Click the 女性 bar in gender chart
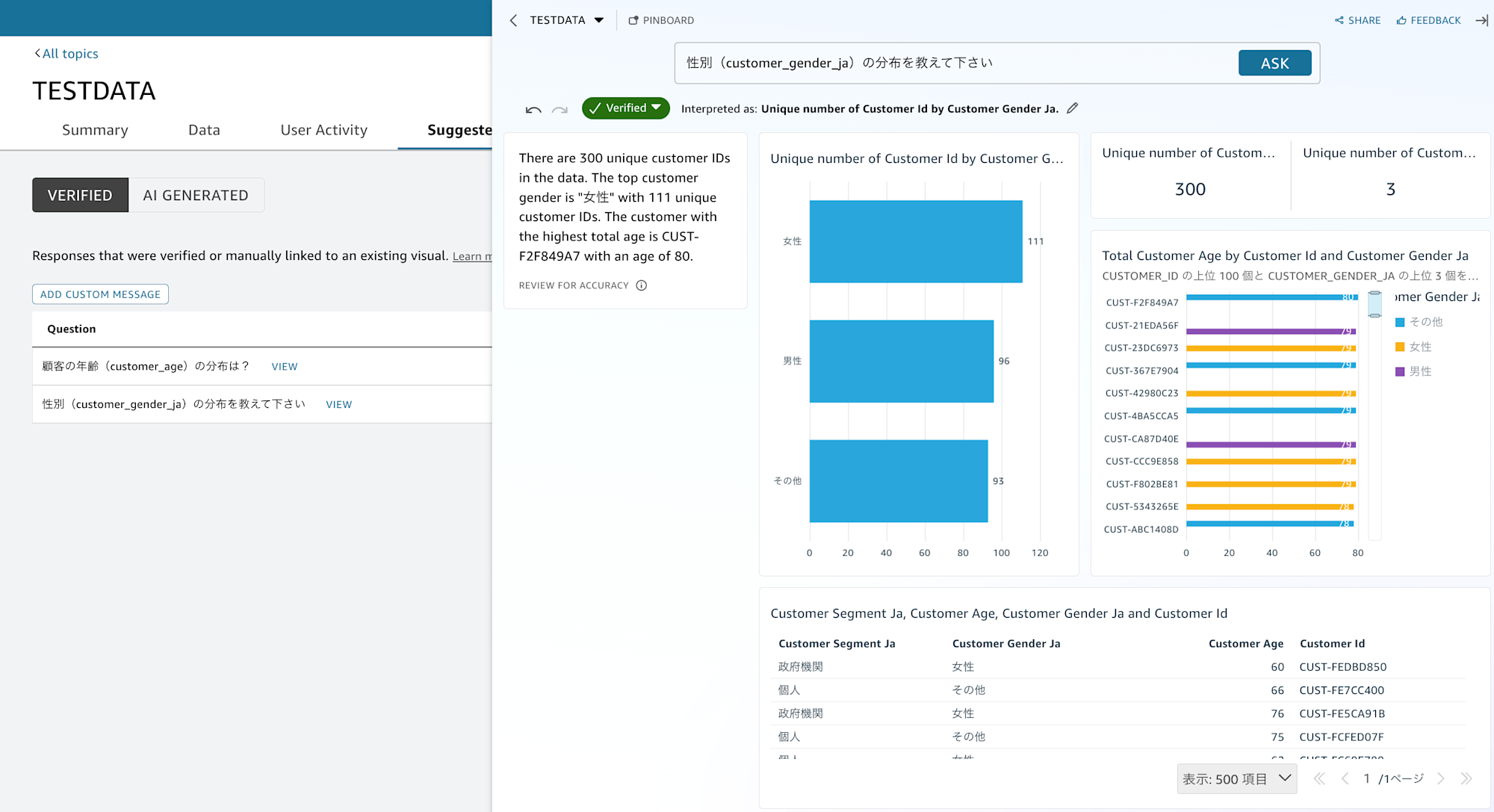The width and height of the screenshot is (1494, 812). point(916,241)
